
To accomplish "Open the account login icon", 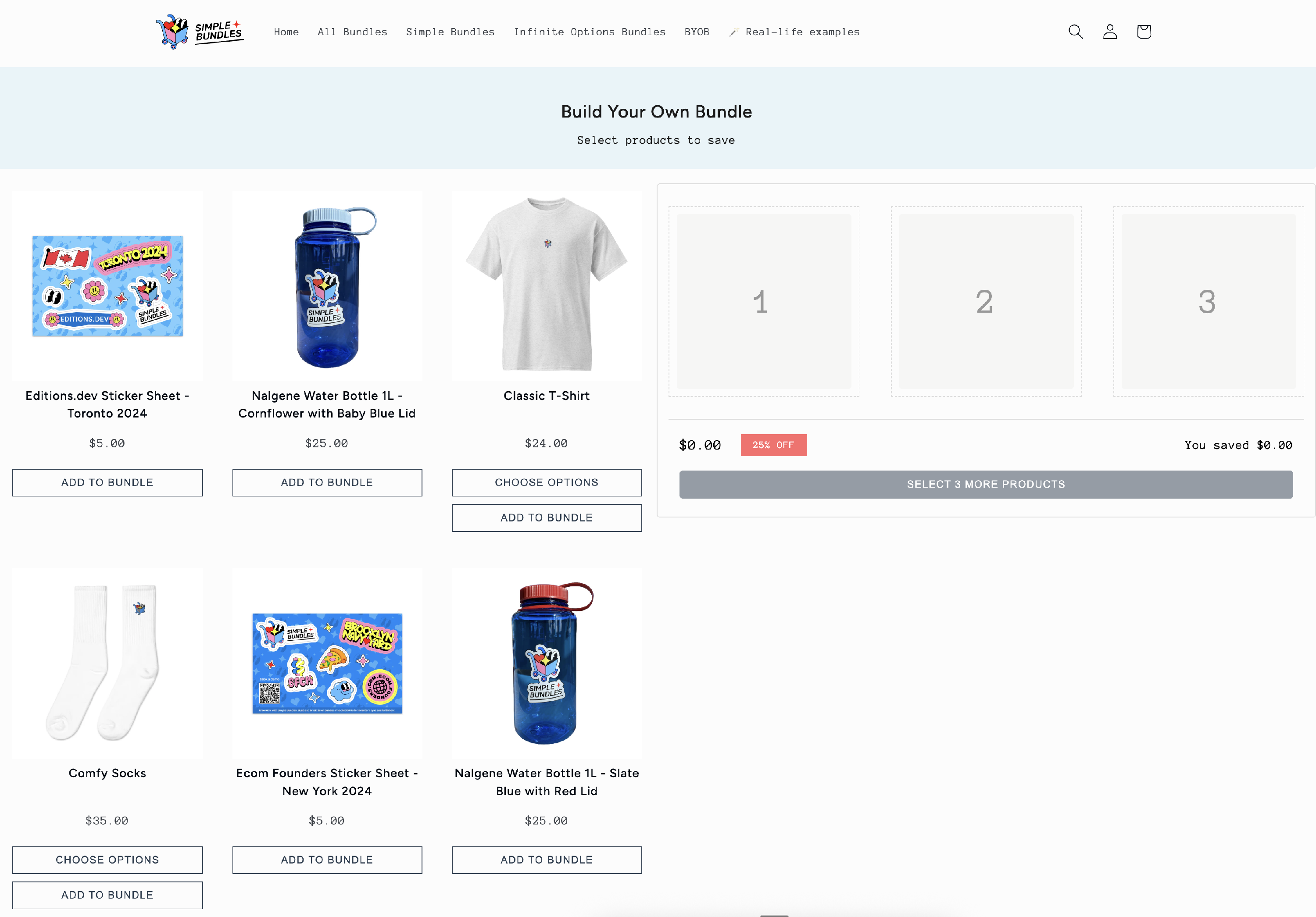I will [x=1110, y=32].
